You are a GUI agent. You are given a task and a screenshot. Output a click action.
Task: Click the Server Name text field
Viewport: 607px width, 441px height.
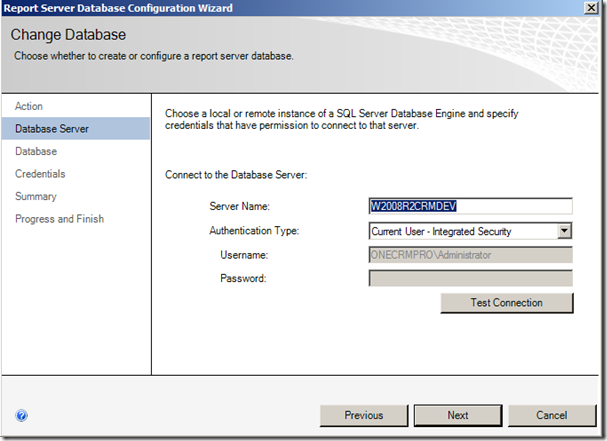[470, 207]
